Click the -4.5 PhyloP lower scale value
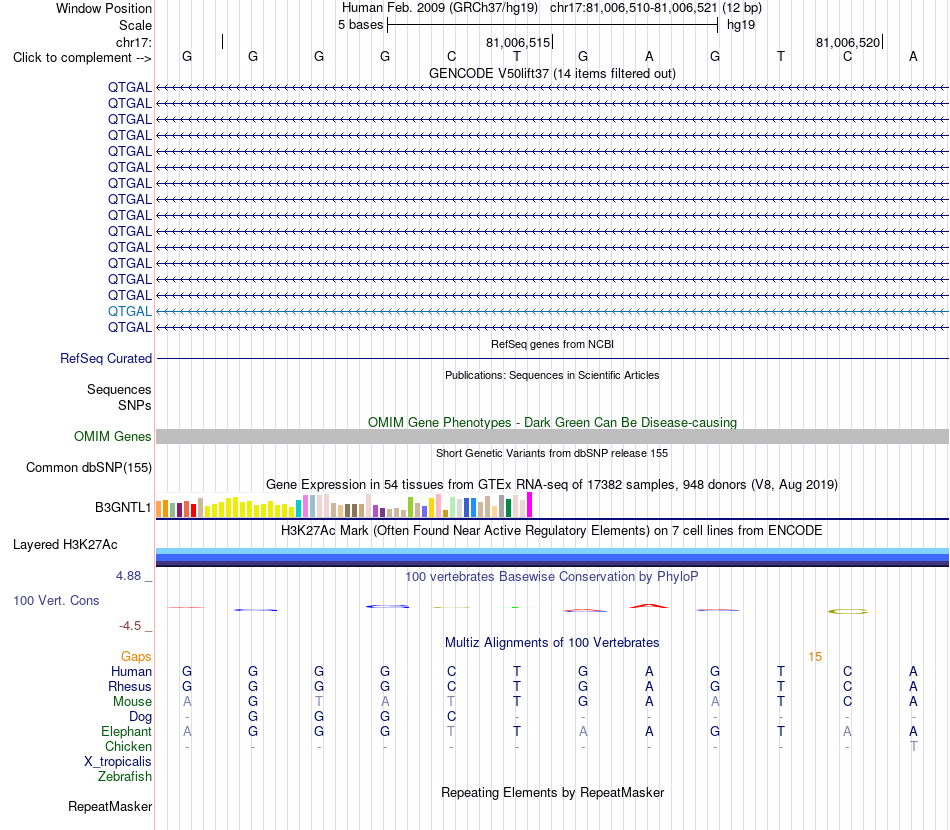This screenshot has height=830, width=950. coord(130,626)
